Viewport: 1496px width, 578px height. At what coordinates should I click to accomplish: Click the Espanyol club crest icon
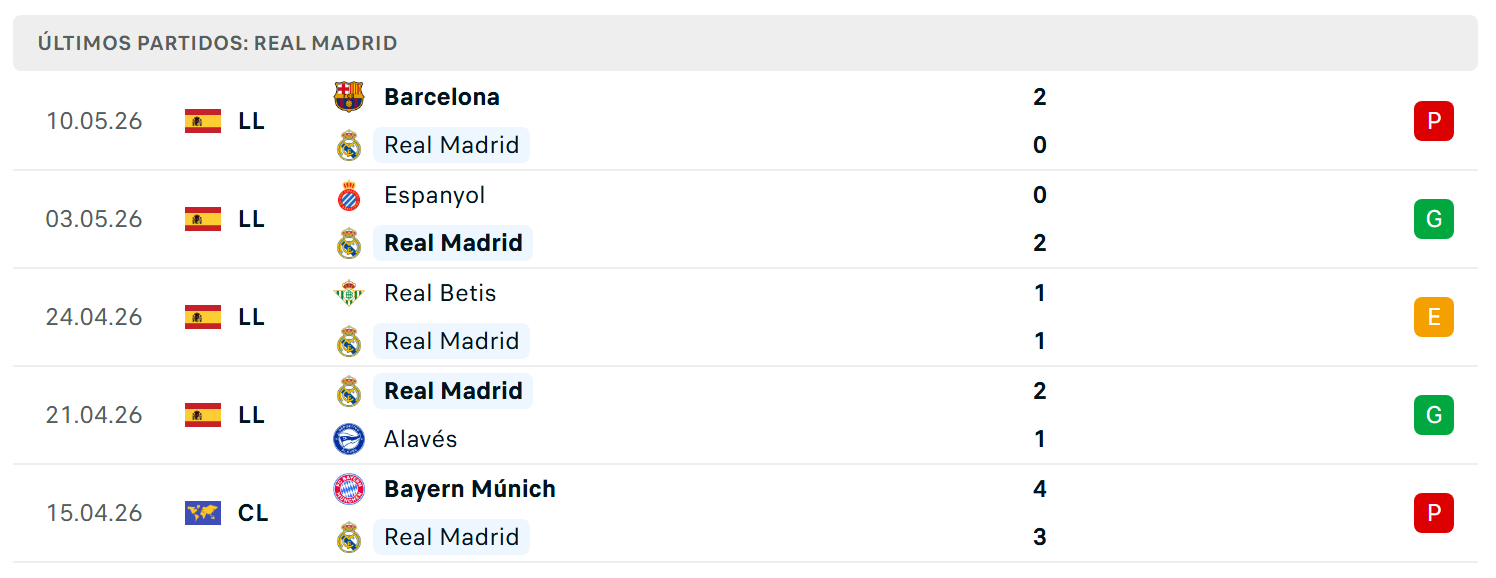349,195
